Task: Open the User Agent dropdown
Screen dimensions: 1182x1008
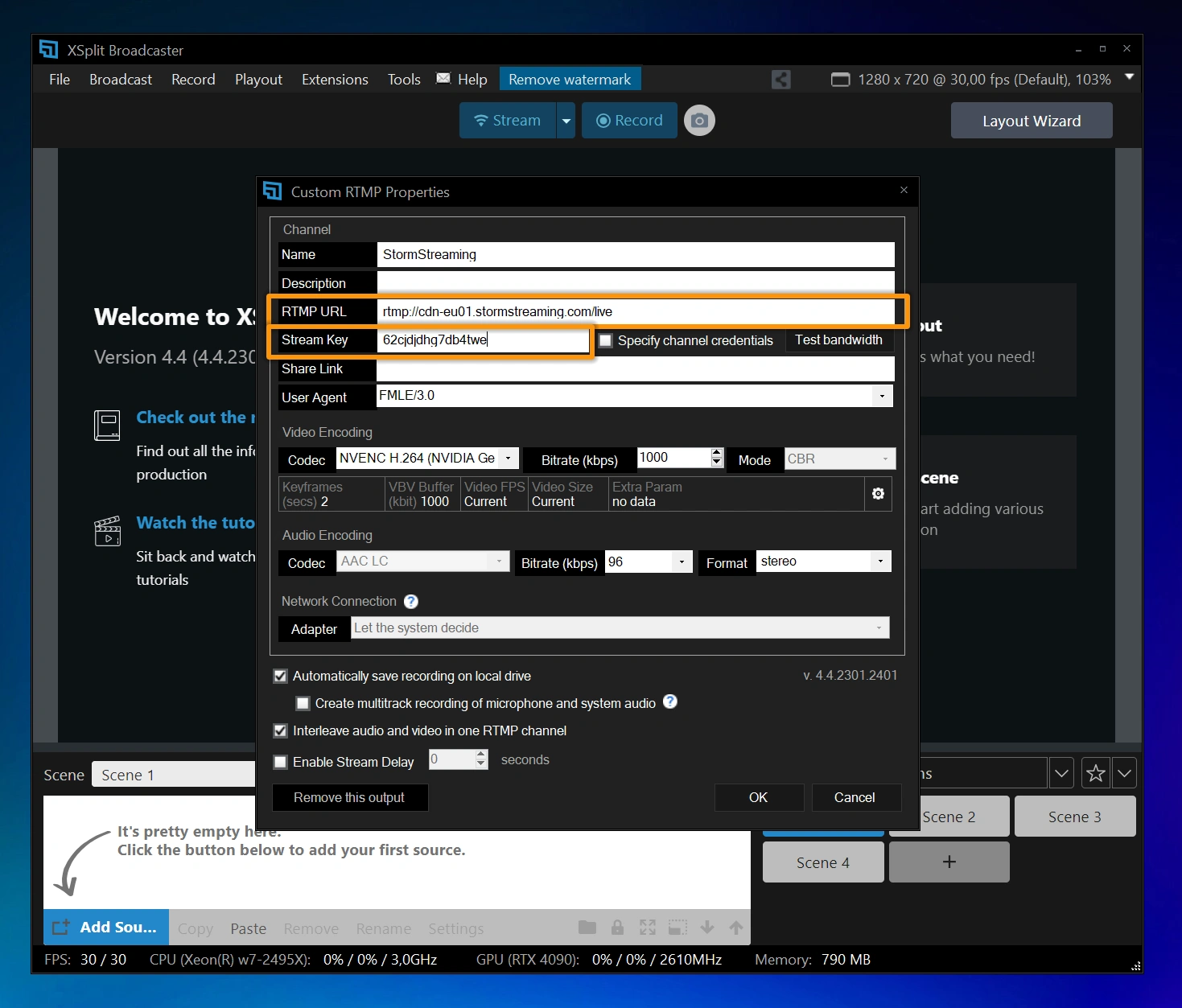Action: [882, 396]
